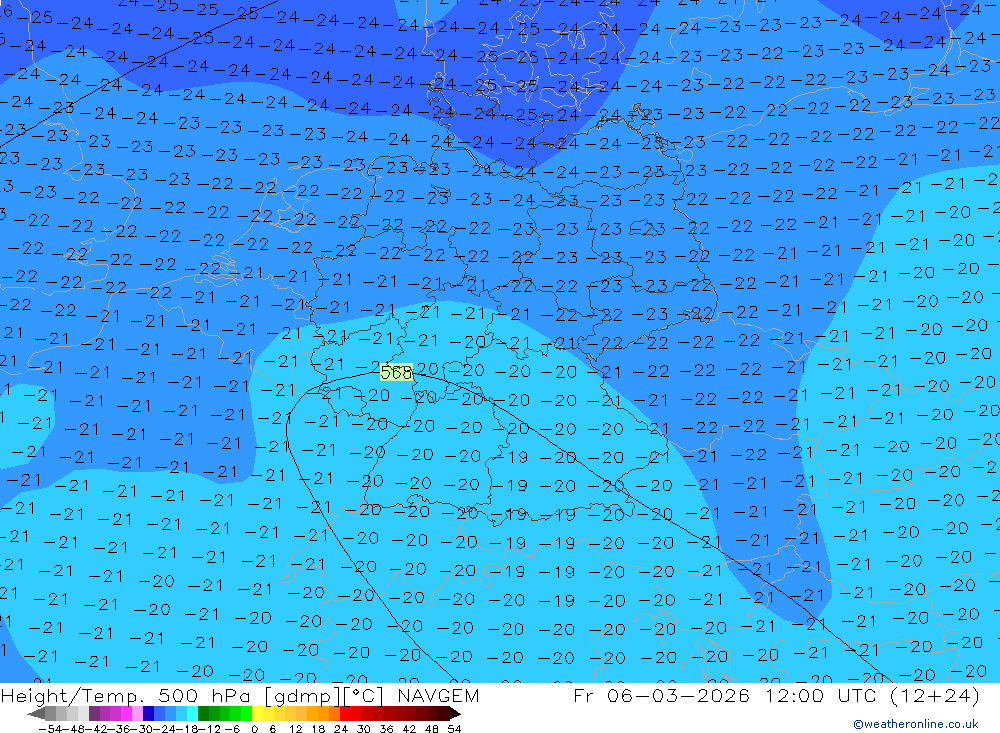Click the 568 height contour label
This screenshot has width=1000, height=733.
(x=396, y=372)
